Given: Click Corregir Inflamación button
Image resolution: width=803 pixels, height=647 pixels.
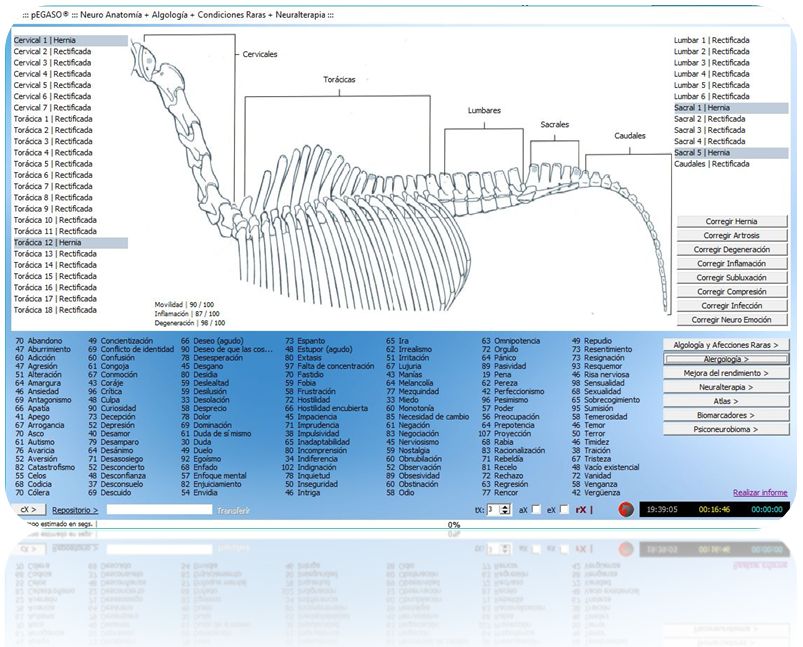Looking at the screenshot, I should tap(732, 263).
